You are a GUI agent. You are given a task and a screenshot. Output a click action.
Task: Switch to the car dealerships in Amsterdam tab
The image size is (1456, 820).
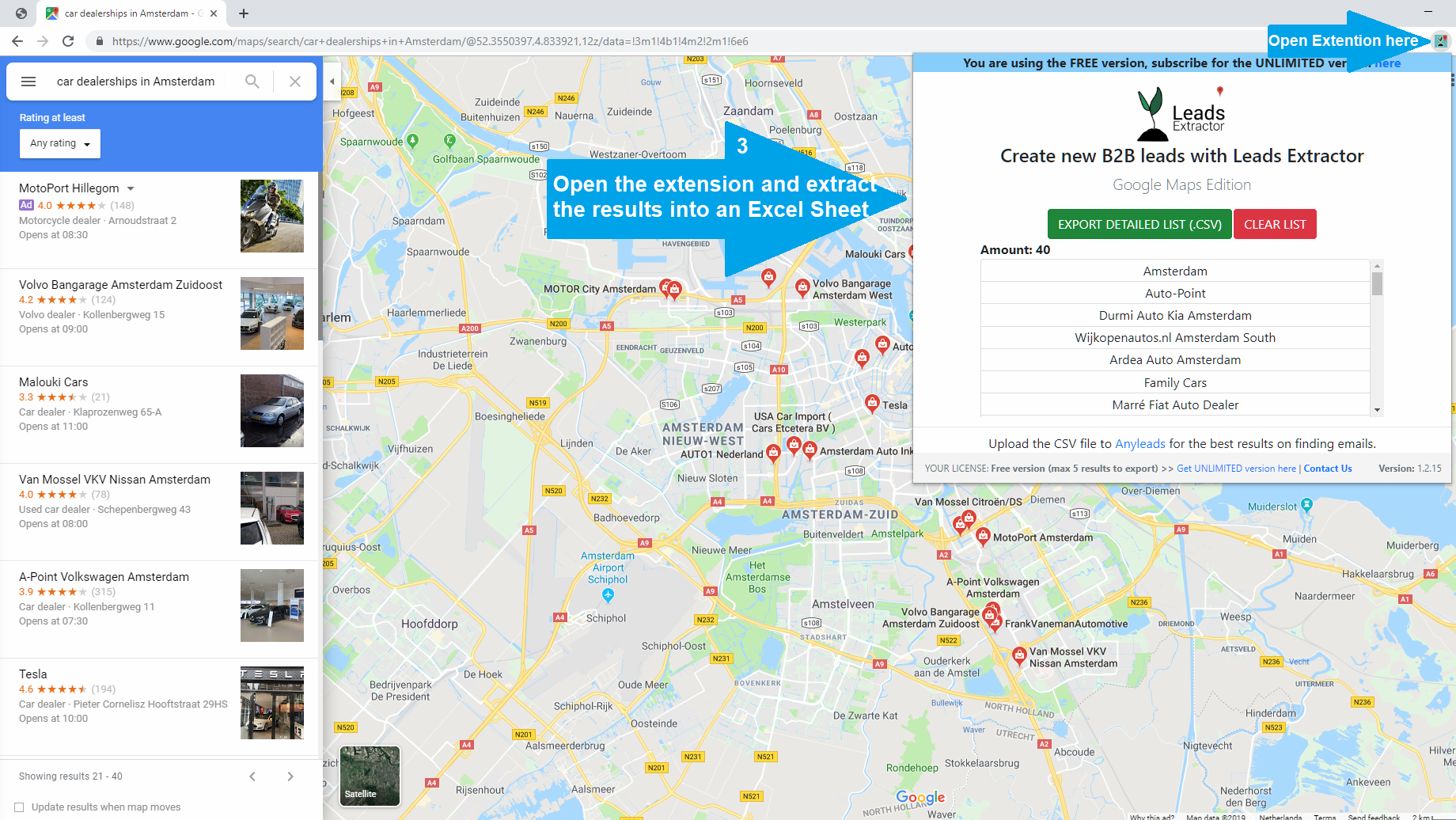131,13
